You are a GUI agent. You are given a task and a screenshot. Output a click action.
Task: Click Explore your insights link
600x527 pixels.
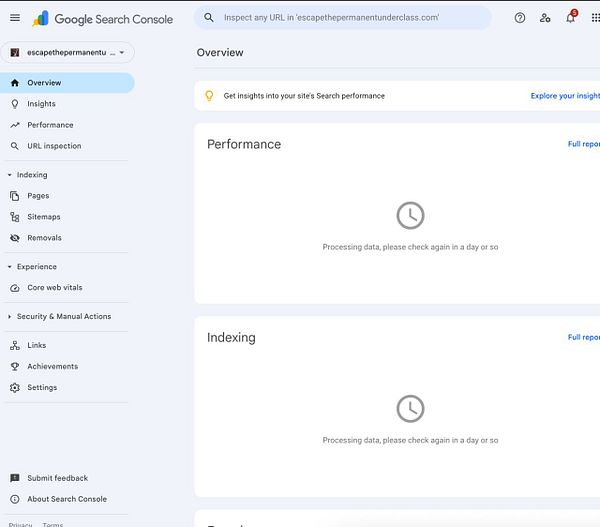pyautogui.click(x=565, y=96)
